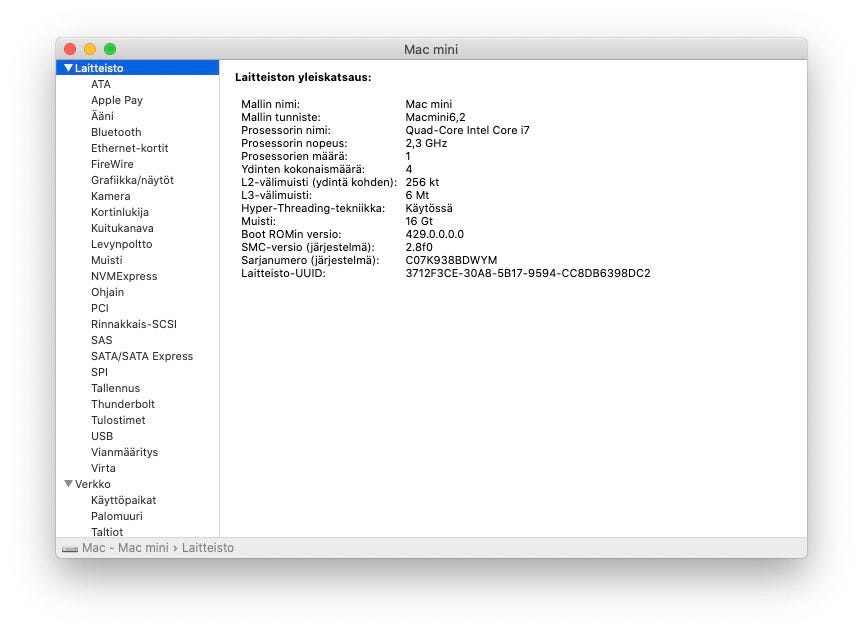Open SPI entry in sidebar

(x=99, y=372)
